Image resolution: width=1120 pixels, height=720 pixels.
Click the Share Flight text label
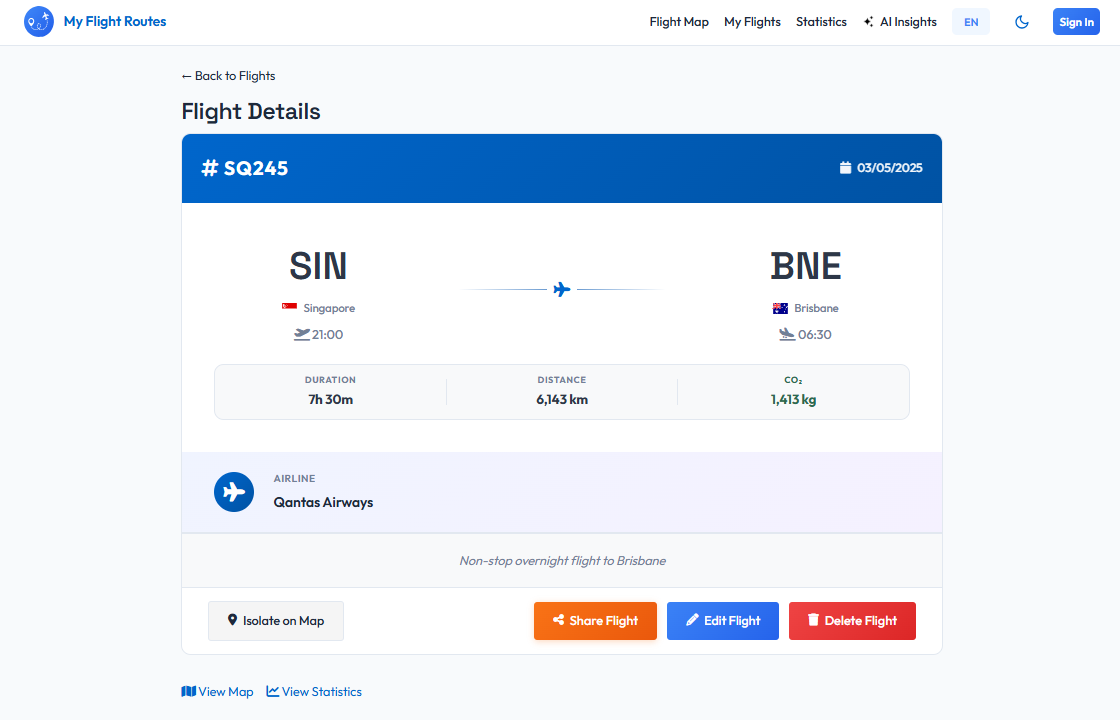604,621
